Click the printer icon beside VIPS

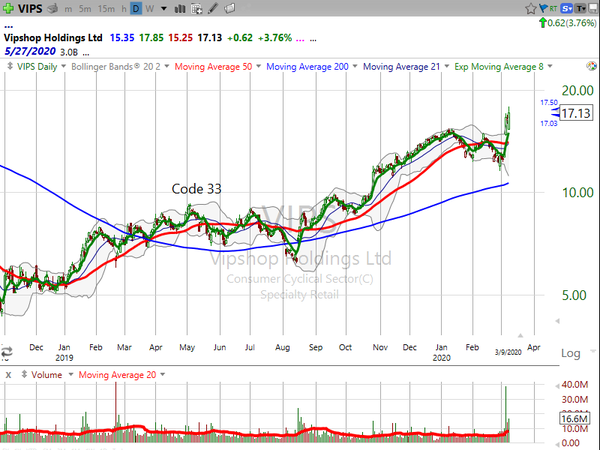tap(52, 8)
